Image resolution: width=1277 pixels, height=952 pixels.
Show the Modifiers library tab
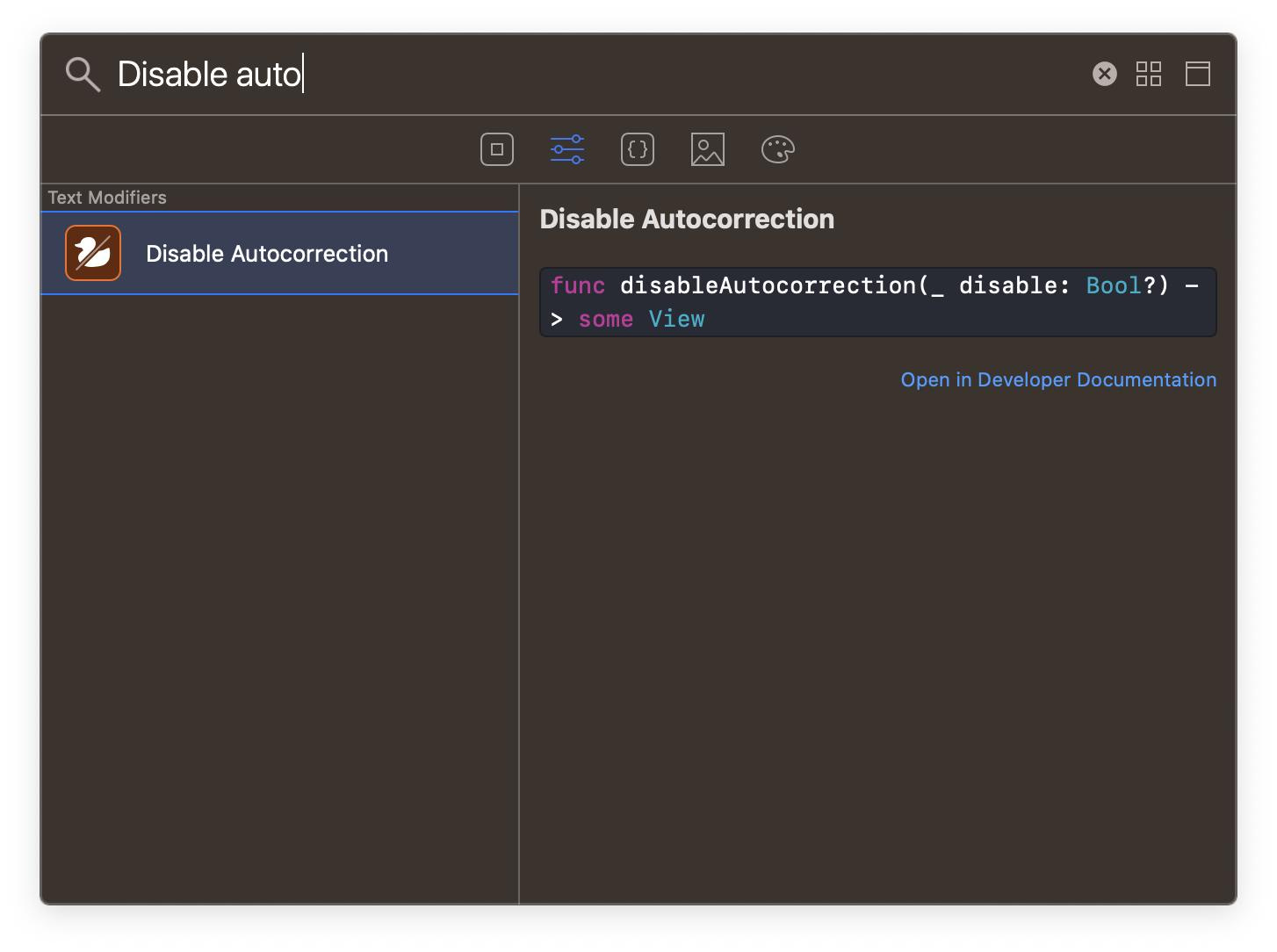pos(567,149)
